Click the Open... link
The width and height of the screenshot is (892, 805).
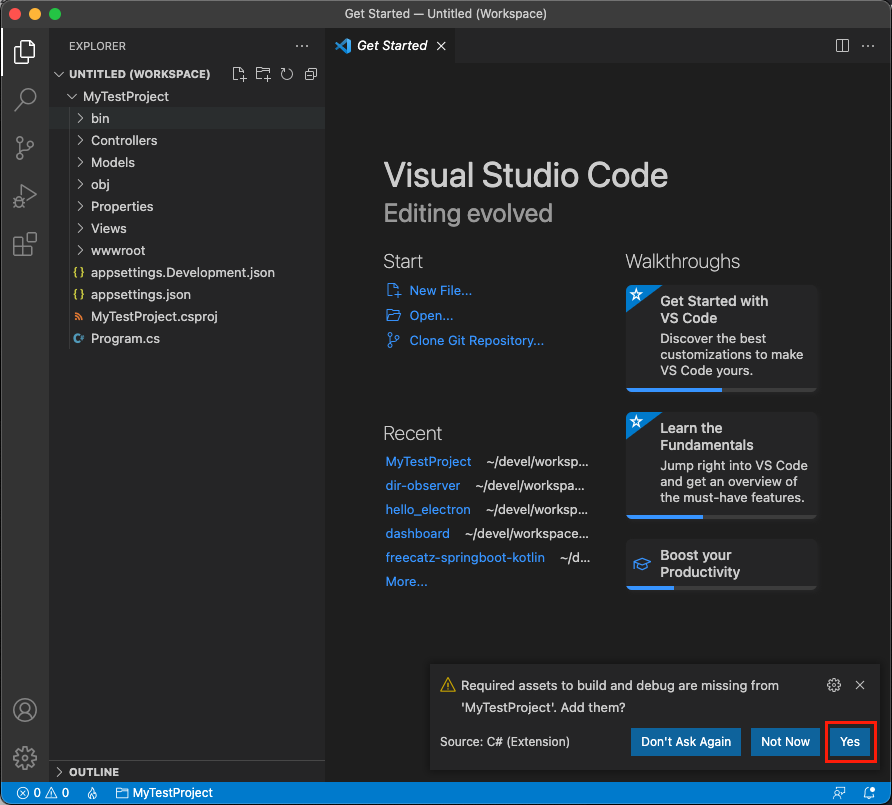420,316
